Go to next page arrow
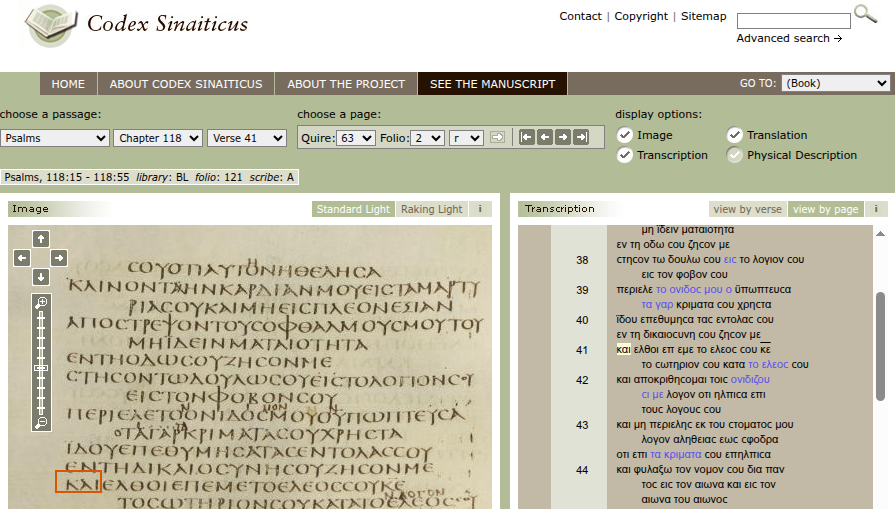The width and height of the screenshot is (895, 509). point(563,137)
